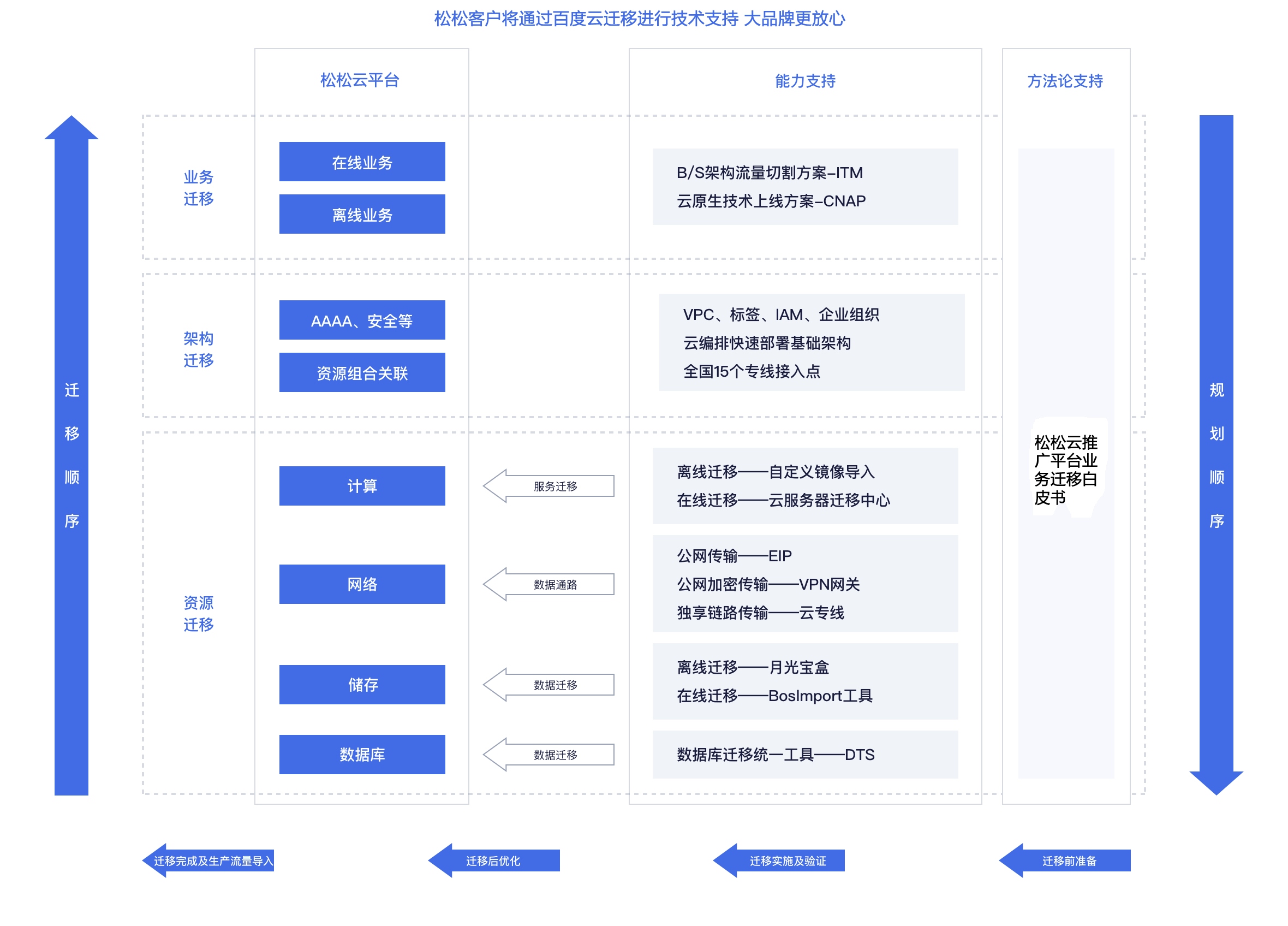Click 数据库迁移统一工具——DTS text

(x=776, y=755)
